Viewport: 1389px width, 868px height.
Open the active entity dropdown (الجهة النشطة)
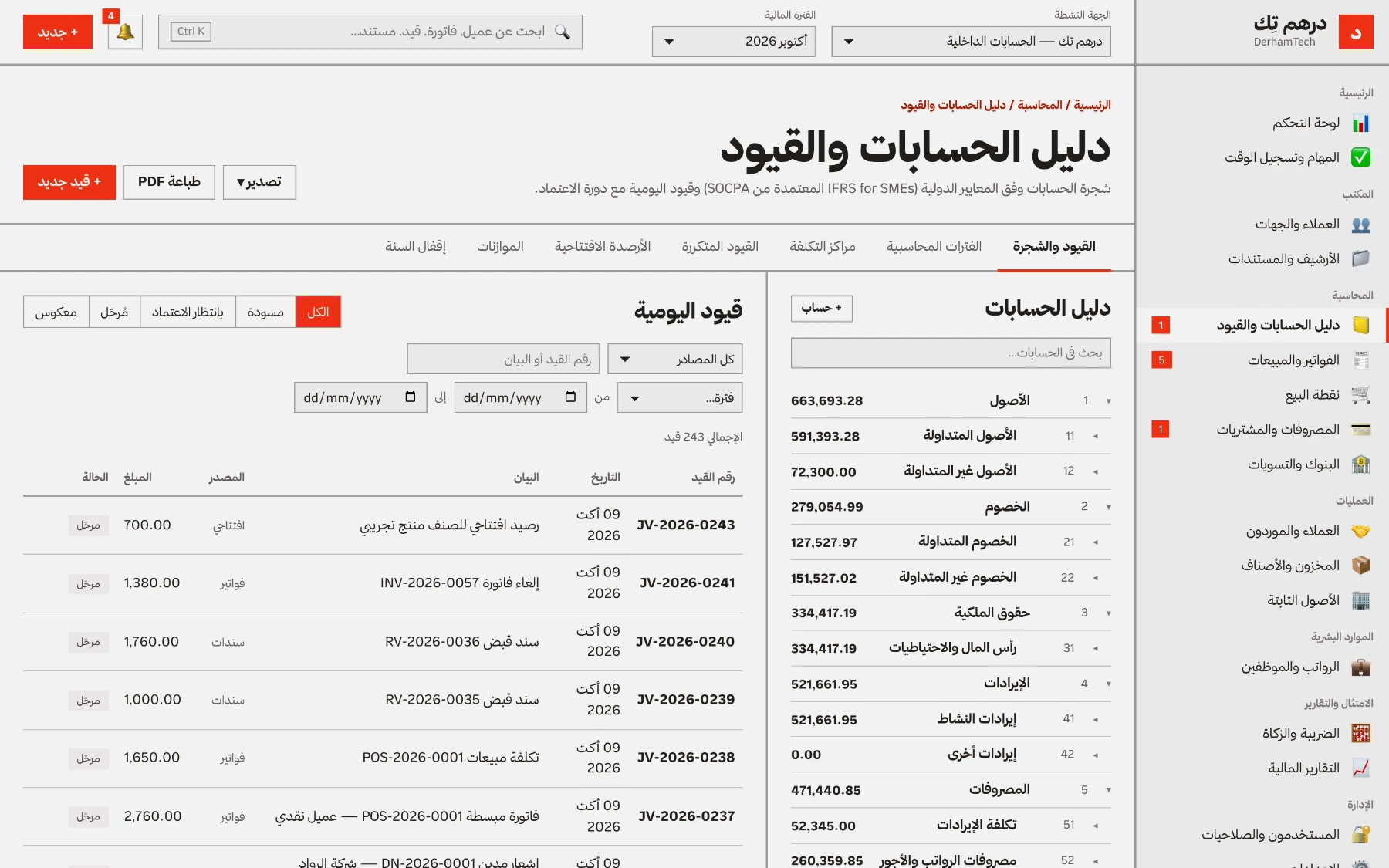[971, 42]
